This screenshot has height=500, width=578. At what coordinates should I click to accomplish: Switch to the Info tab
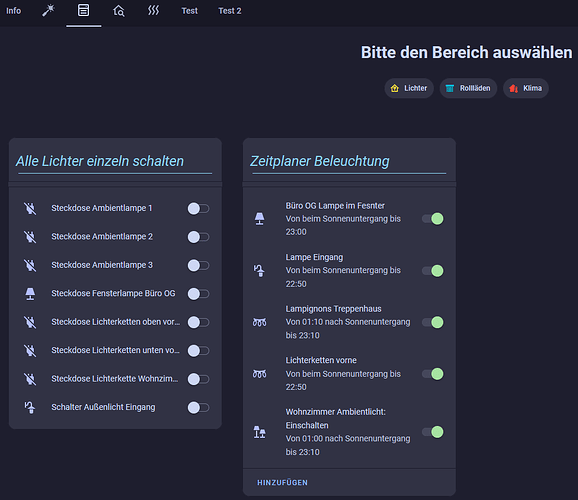click(x=14, y=11)
